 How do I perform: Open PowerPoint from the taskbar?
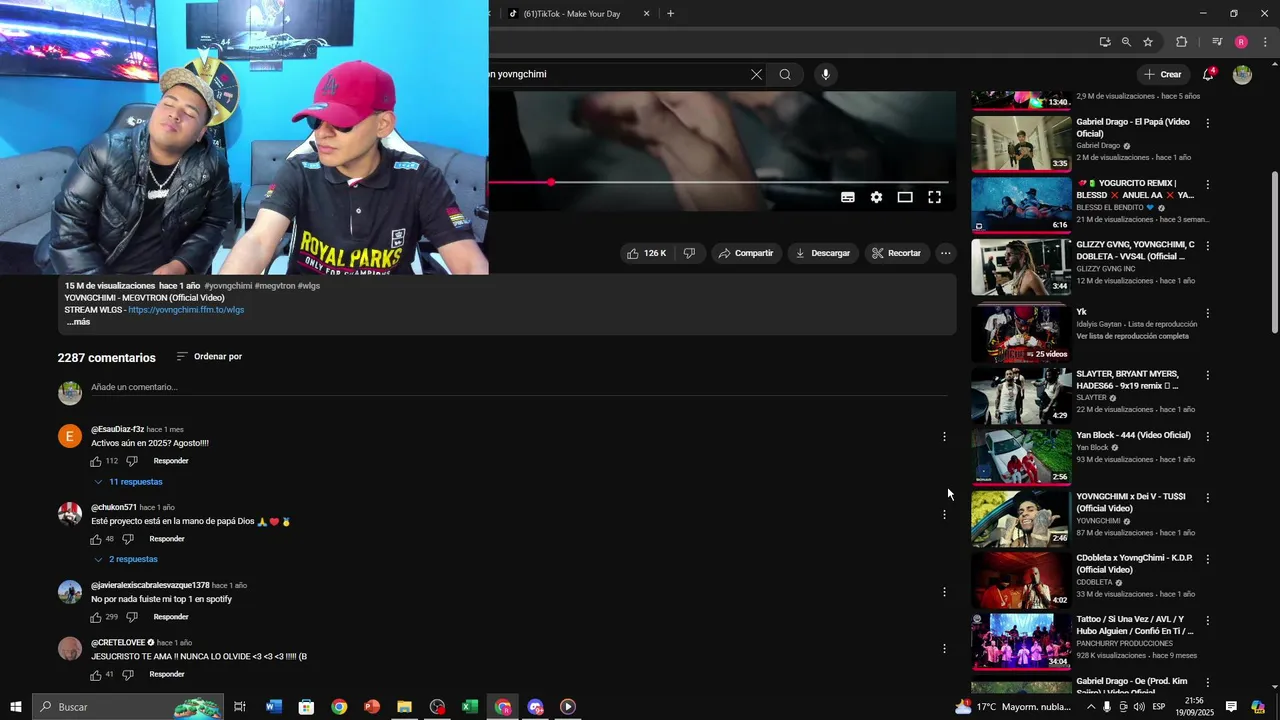click(x=372, y=707)
